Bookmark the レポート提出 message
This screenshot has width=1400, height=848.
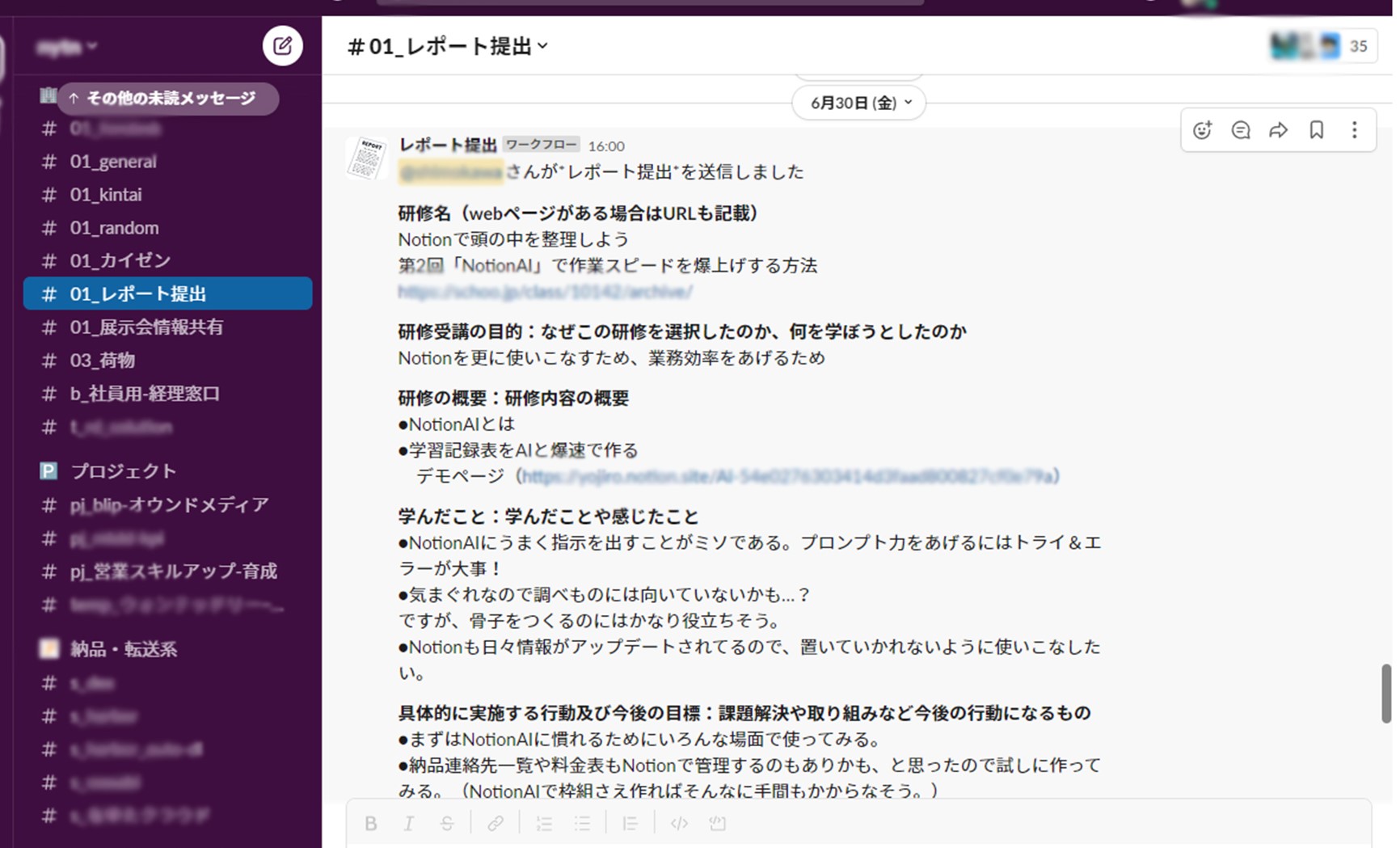point(1316,130)
